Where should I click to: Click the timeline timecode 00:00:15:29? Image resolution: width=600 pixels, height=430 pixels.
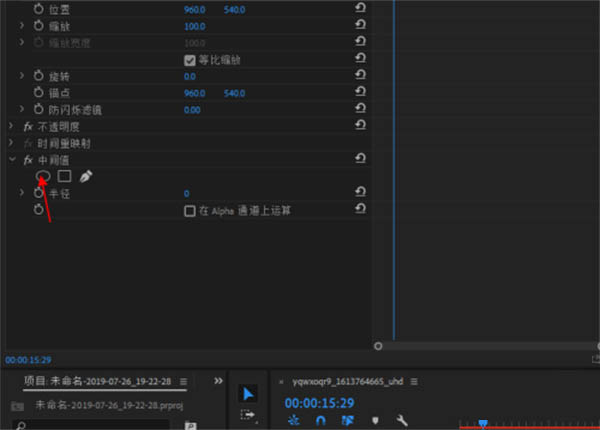click(x=316, y=402)
